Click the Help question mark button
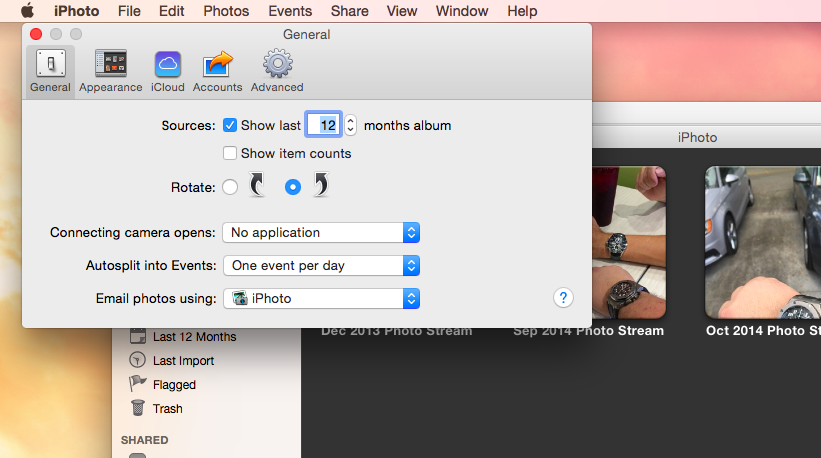 [x=563, y=298]
